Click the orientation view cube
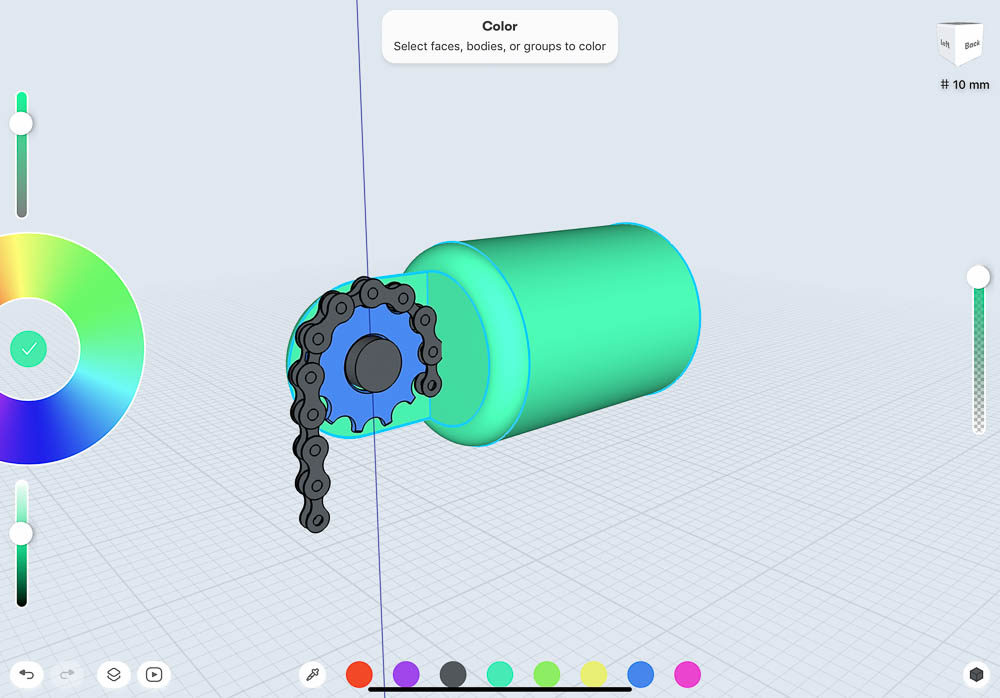 click(960, 43)
